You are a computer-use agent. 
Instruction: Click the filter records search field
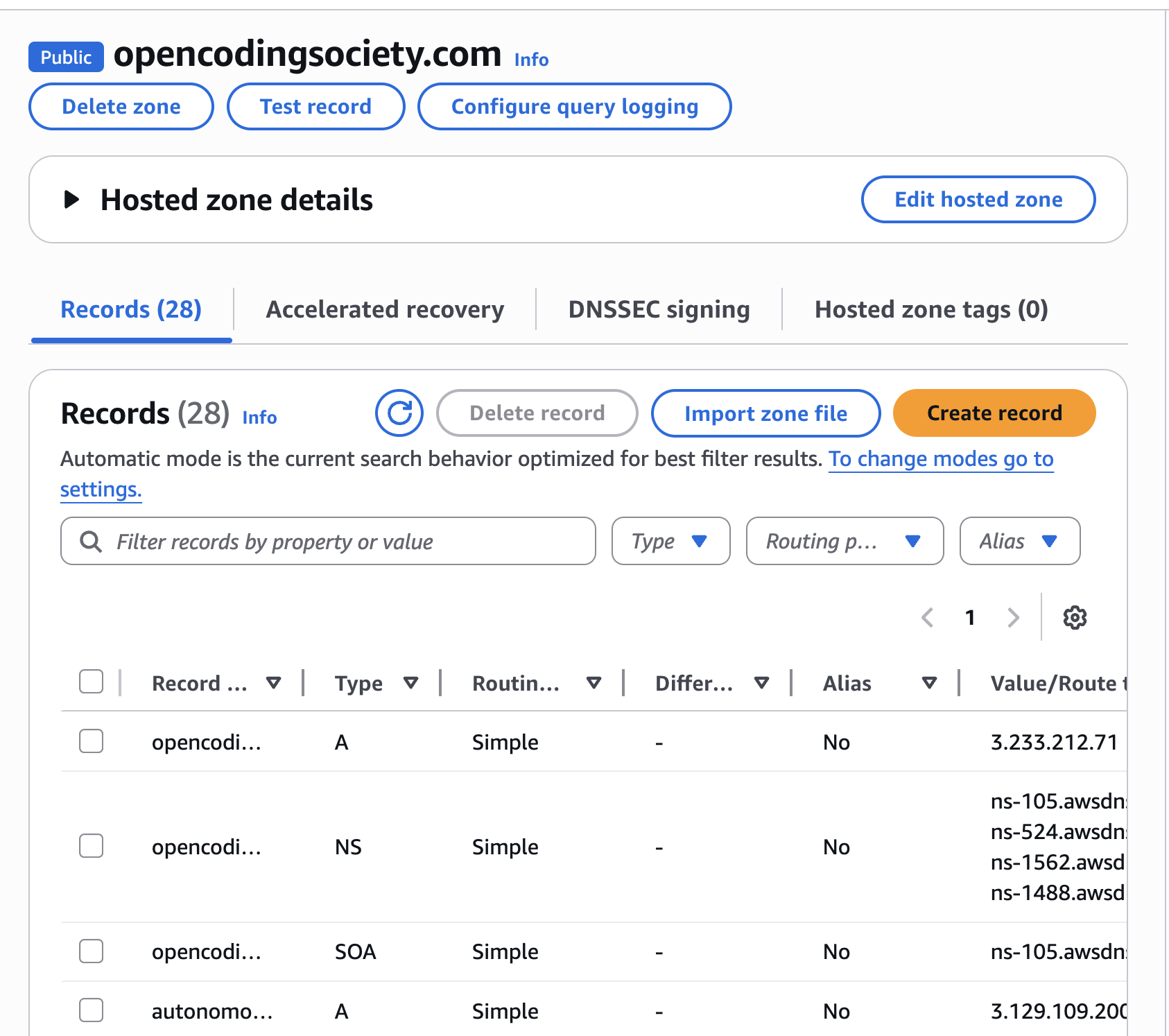(340, 541)
